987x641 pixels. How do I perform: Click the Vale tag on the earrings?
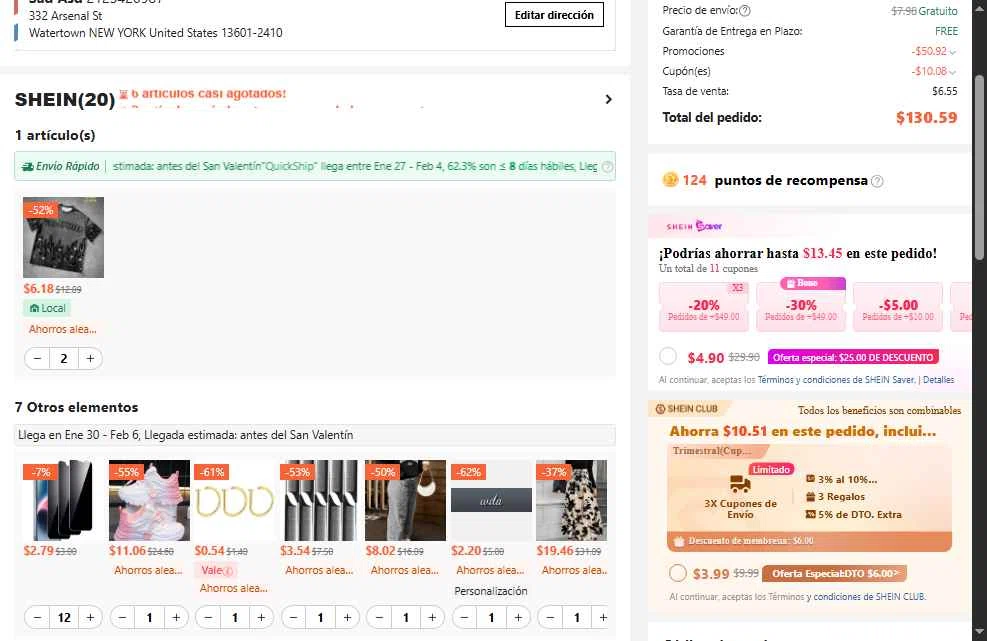217,570
